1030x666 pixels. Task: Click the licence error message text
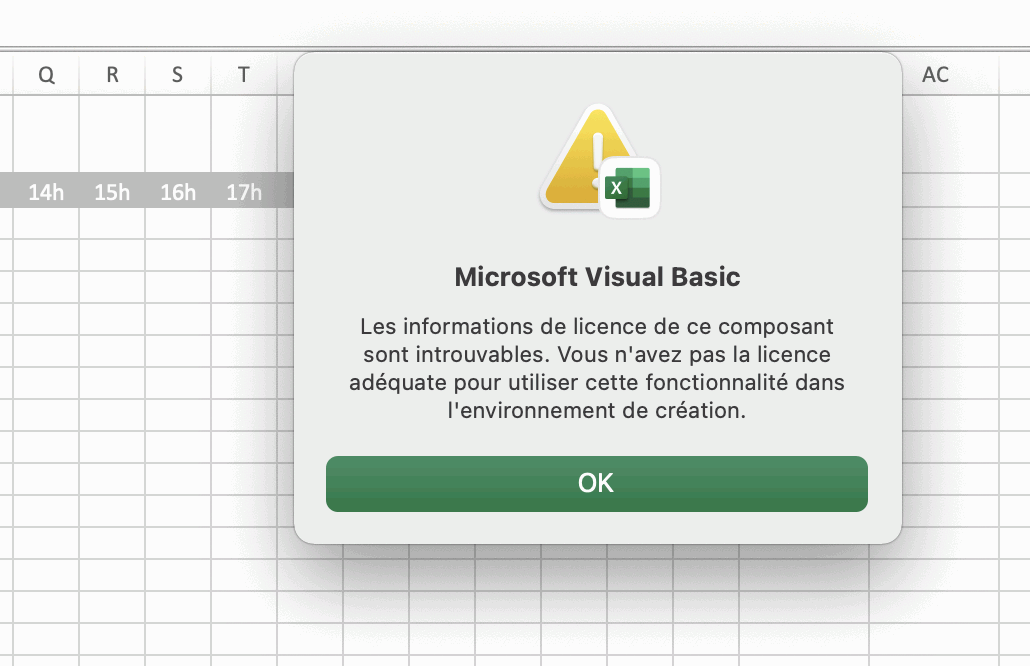597,369
